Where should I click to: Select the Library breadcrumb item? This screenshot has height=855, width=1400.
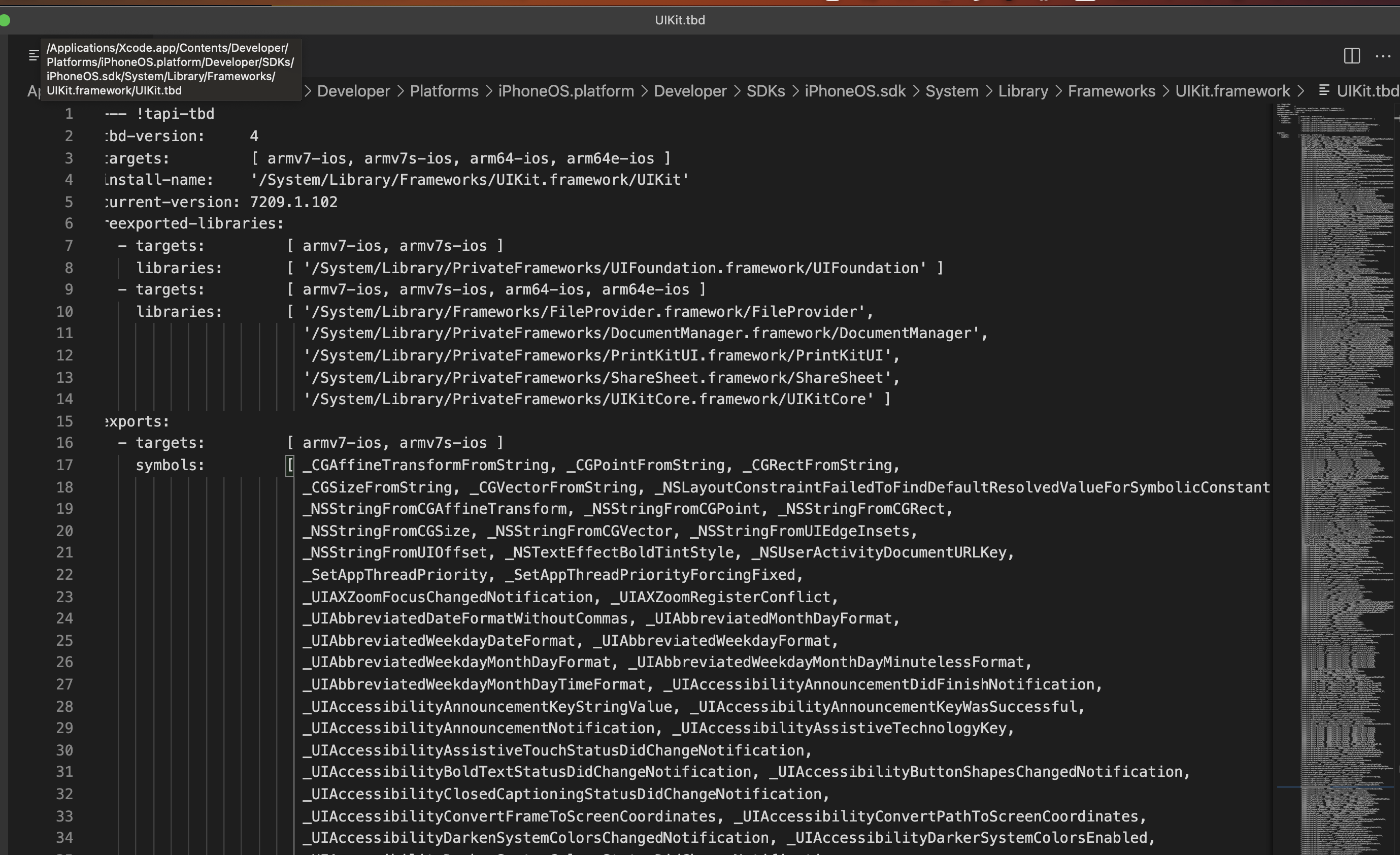(1023, 91)
